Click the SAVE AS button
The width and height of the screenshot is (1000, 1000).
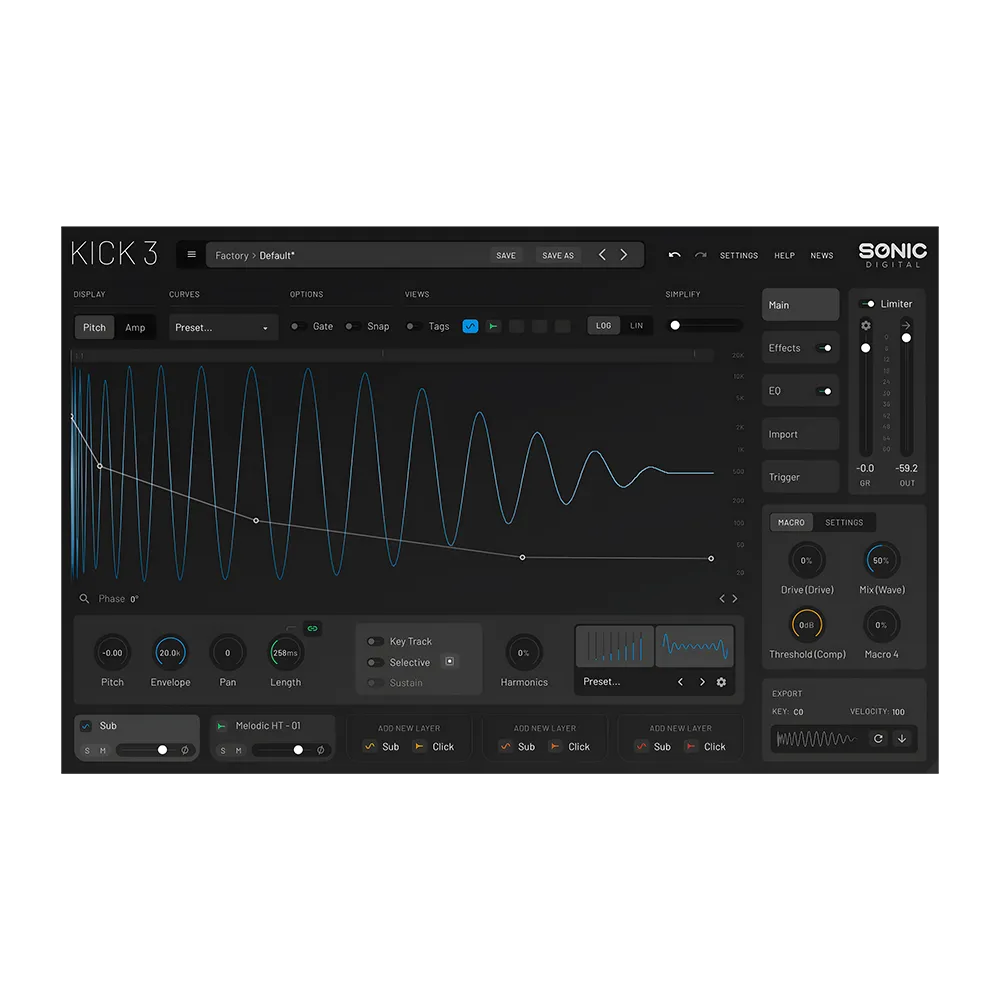(x=558, y=255)
